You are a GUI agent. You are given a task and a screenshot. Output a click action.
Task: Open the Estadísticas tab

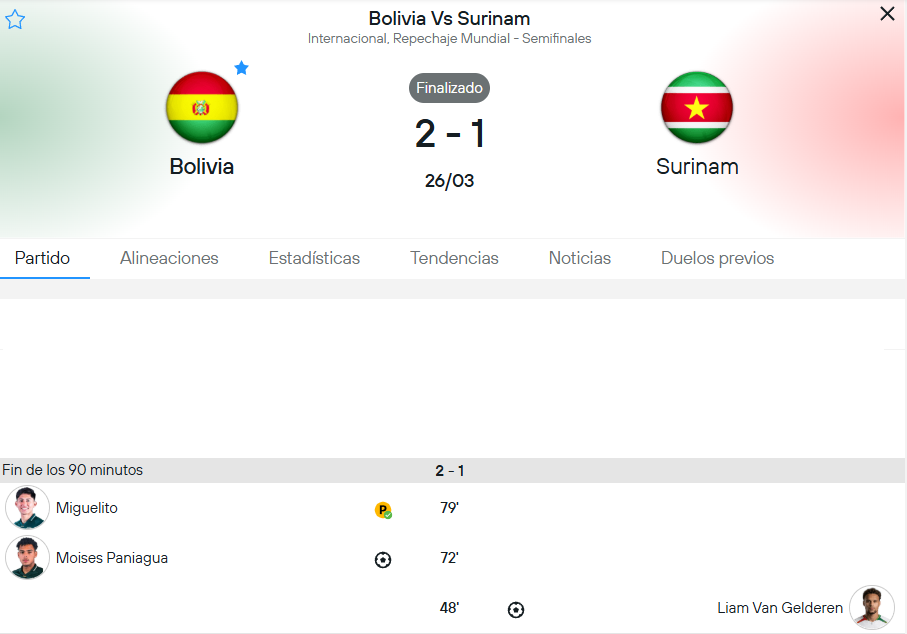[314, 258]
